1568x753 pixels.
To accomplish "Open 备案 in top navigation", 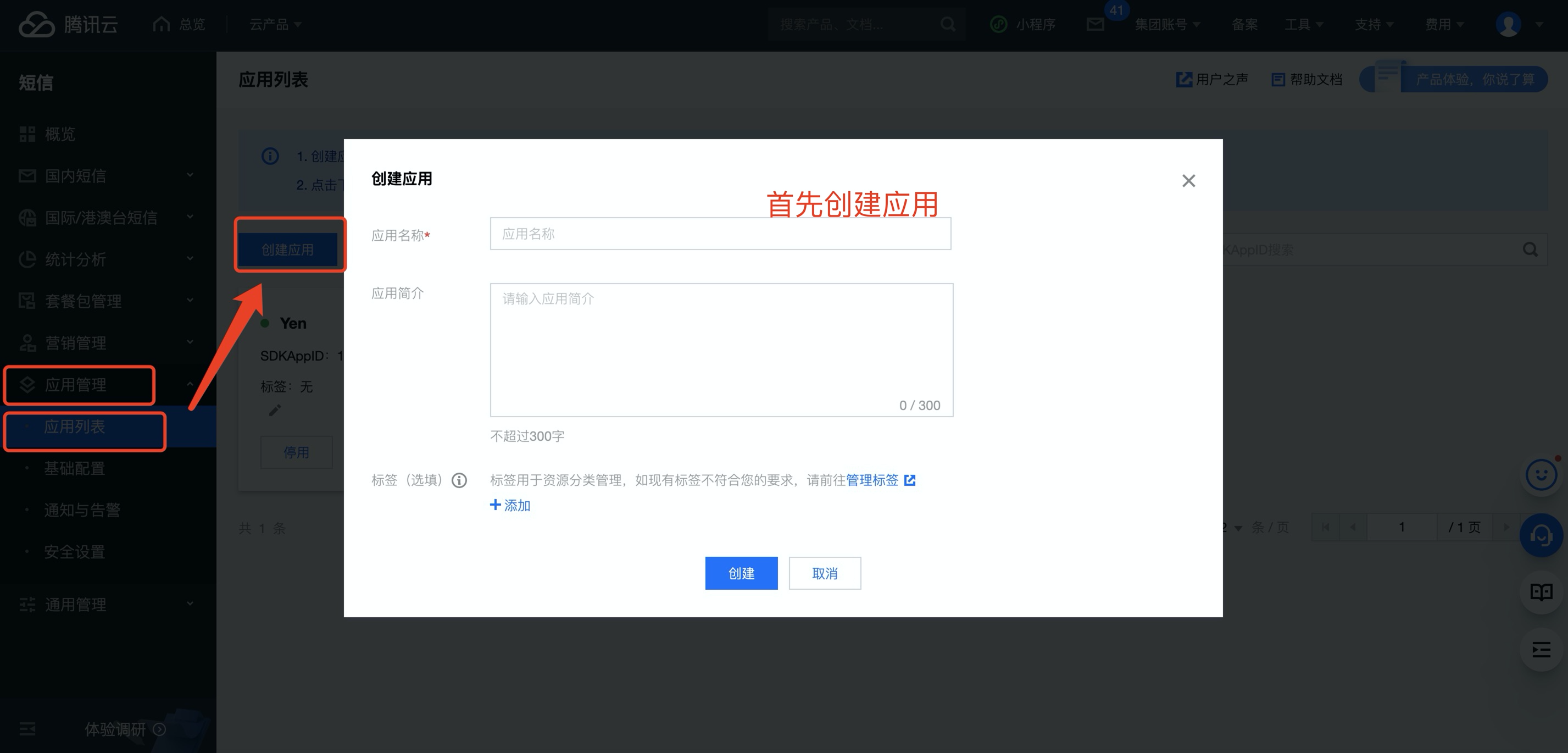I will (x=1244, y=24).
